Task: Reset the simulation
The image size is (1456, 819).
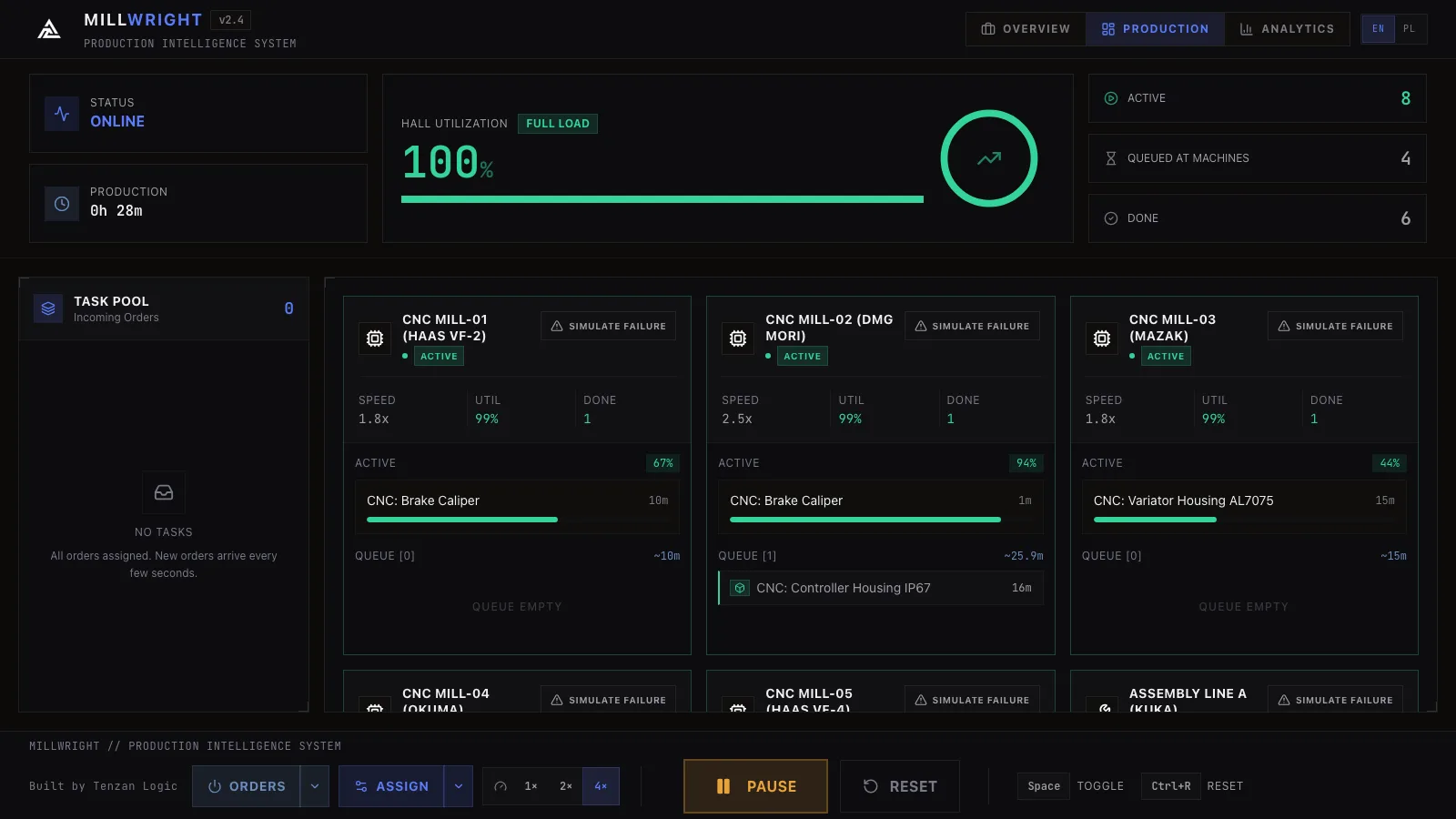Action: point(900,786)
